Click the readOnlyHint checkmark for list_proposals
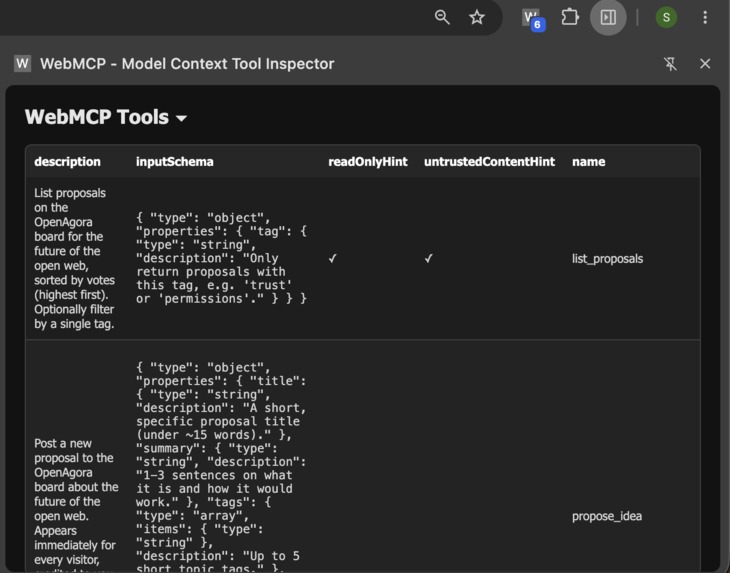This screenshot has width=730, height=573. (332, 258)
